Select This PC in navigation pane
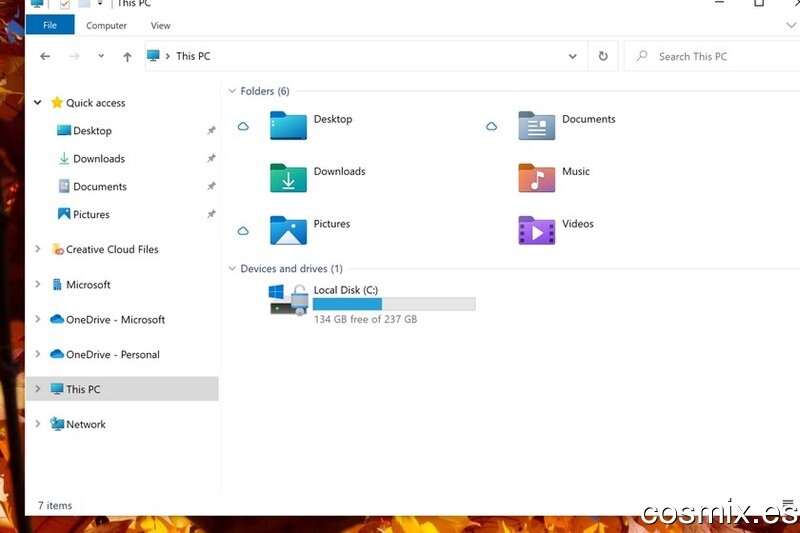The width and height of the screenshot is (800, 533). 83,389
